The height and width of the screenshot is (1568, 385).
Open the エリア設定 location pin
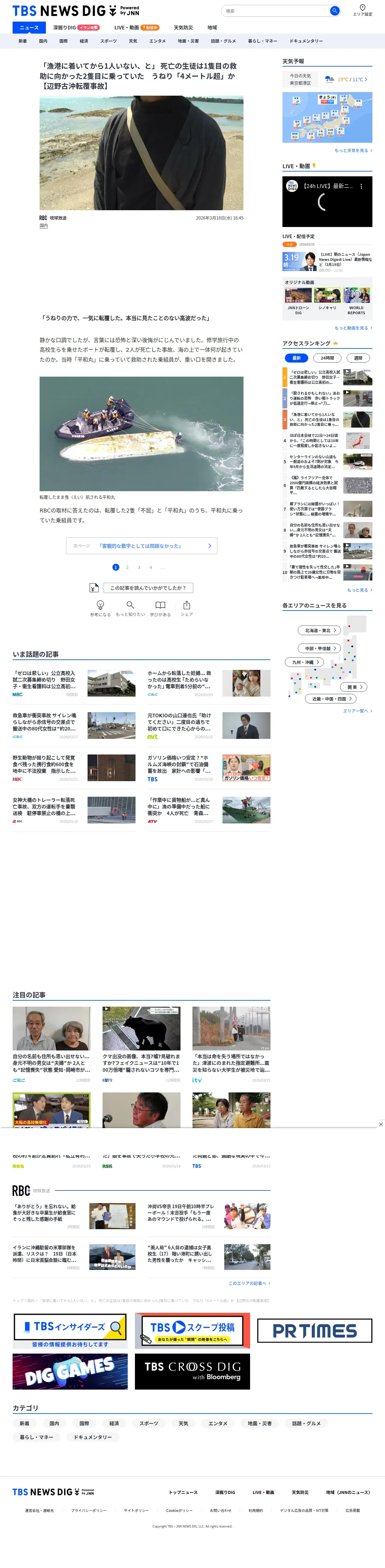pos(363,10)
